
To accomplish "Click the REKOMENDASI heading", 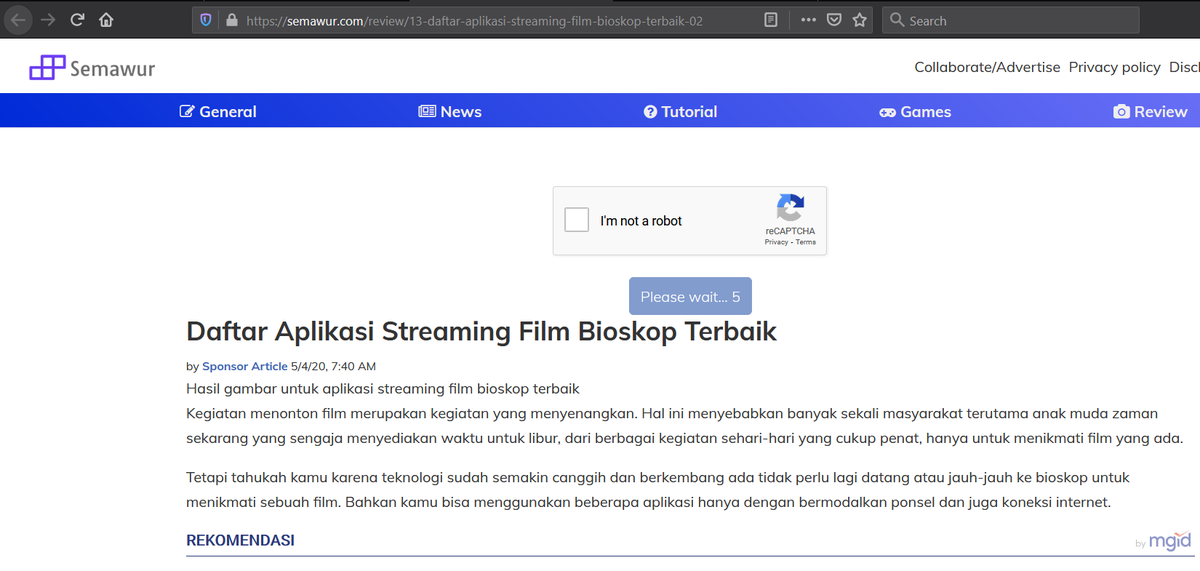I will [x=240, y=540].
